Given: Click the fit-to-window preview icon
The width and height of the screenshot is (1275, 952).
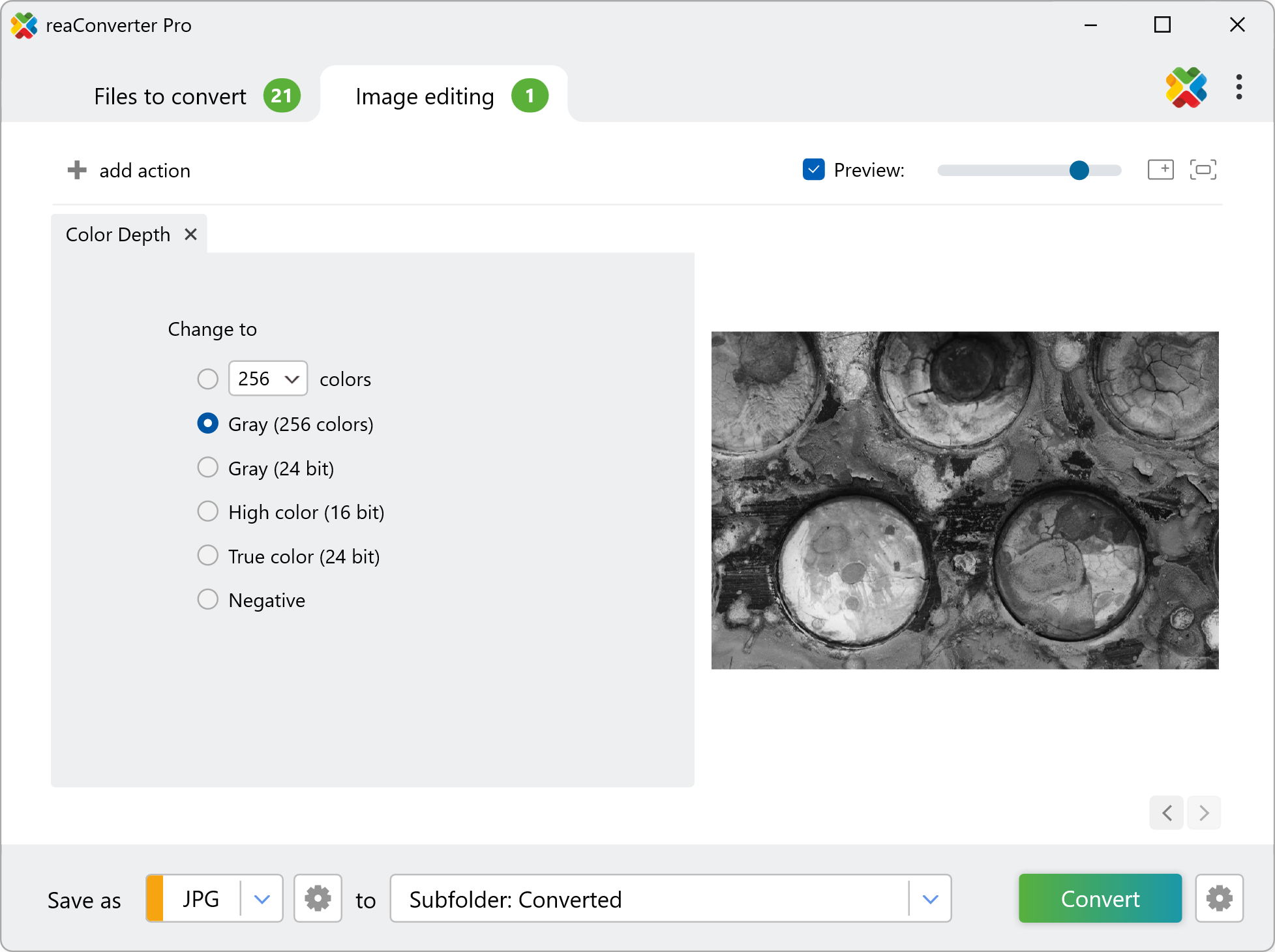Looking at the screenshot, I should click(1203, 170).
